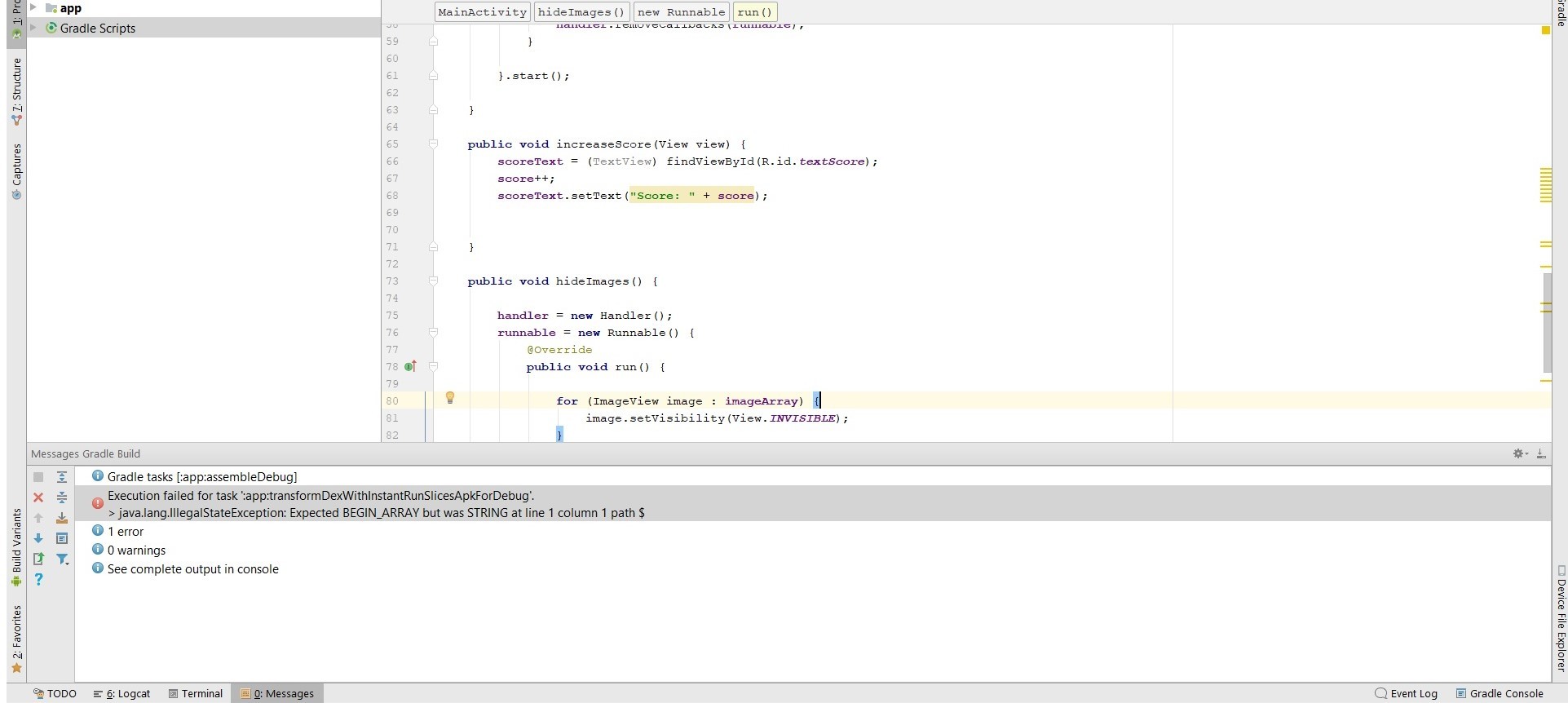The image size is (1568, 703).
Task: Open the Device File Explorer side tab
Action: (1560, 618)
